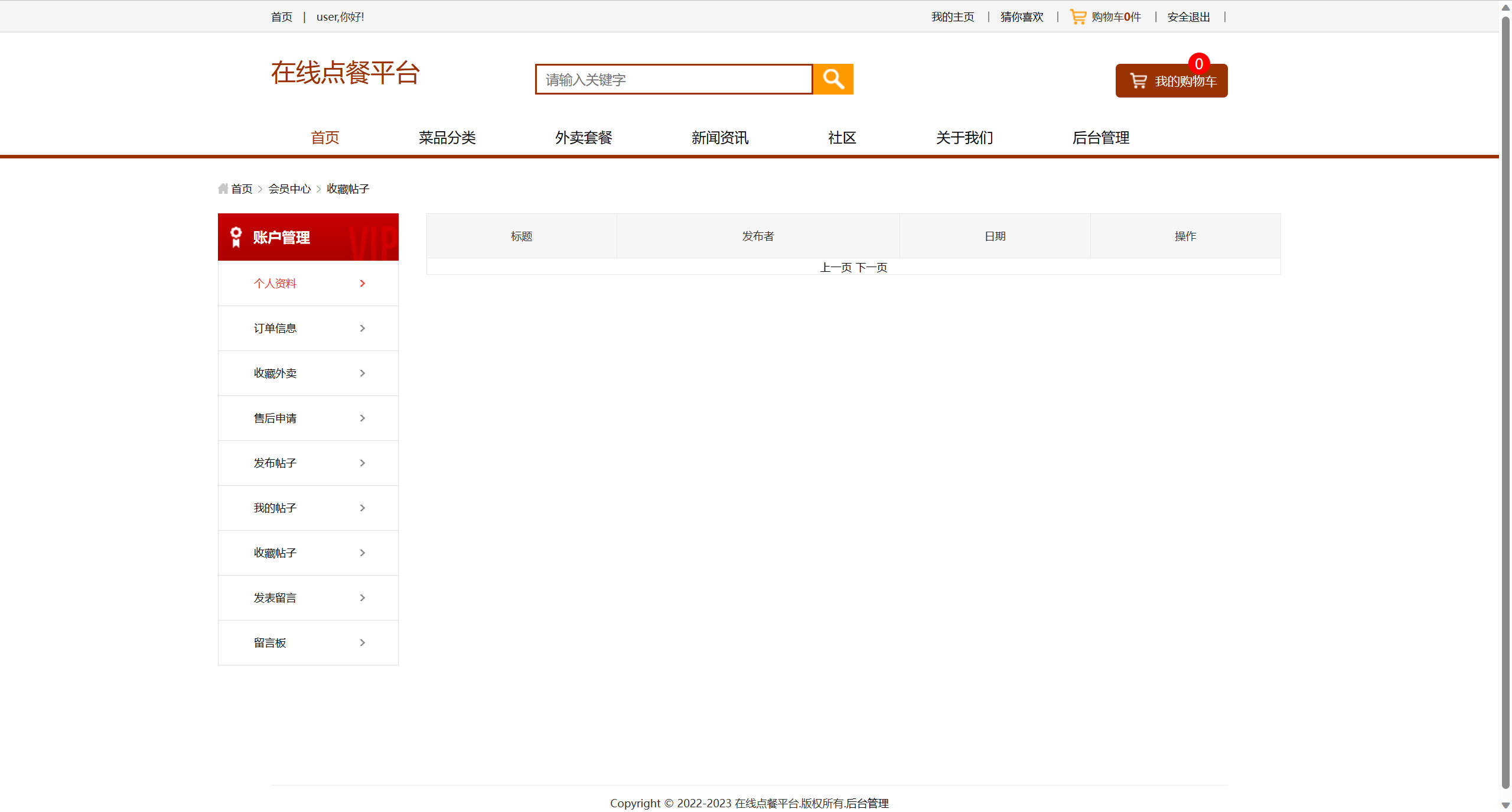Click the medal icon on 账户管理 header

(236, 236)
